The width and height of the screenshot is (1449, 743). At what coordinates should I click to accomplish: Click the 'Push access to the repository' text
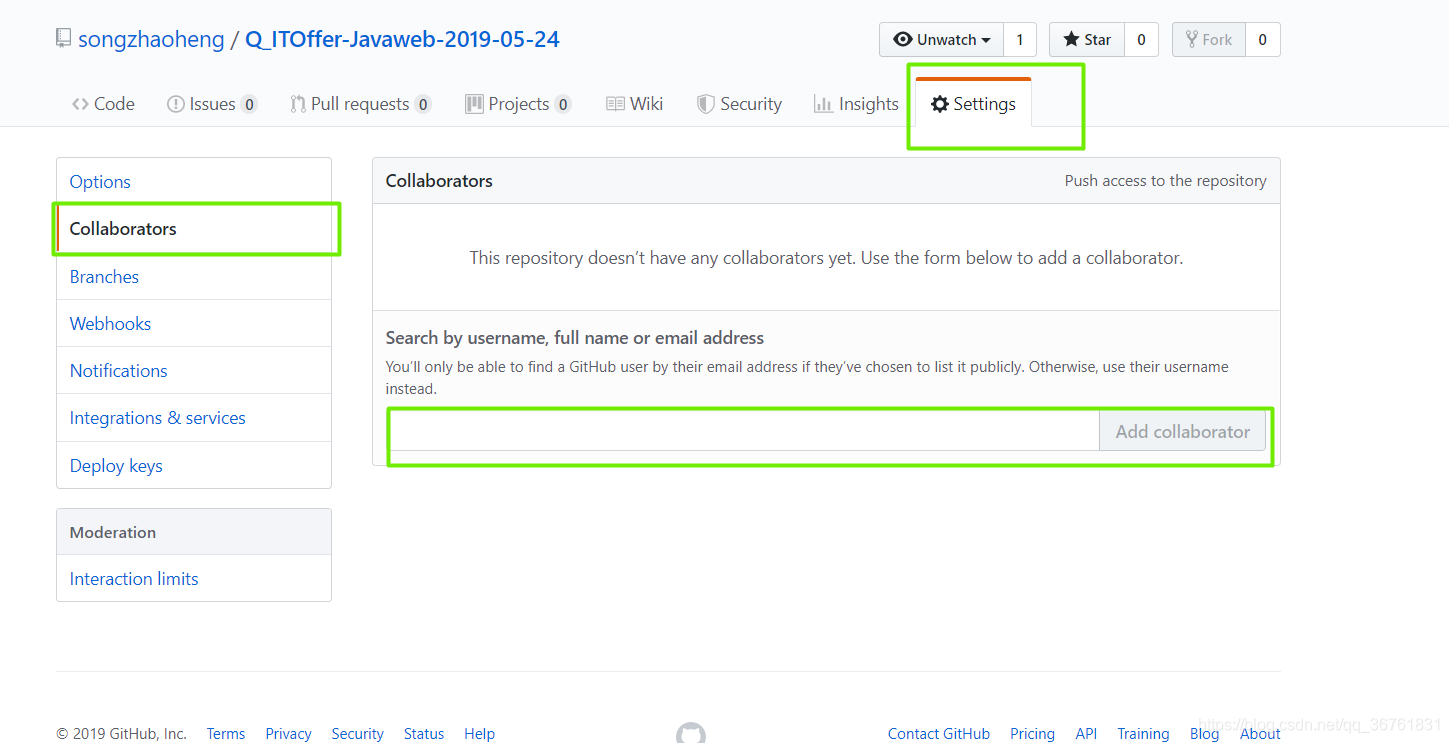pyautogui.click(x=1165, y=181)
